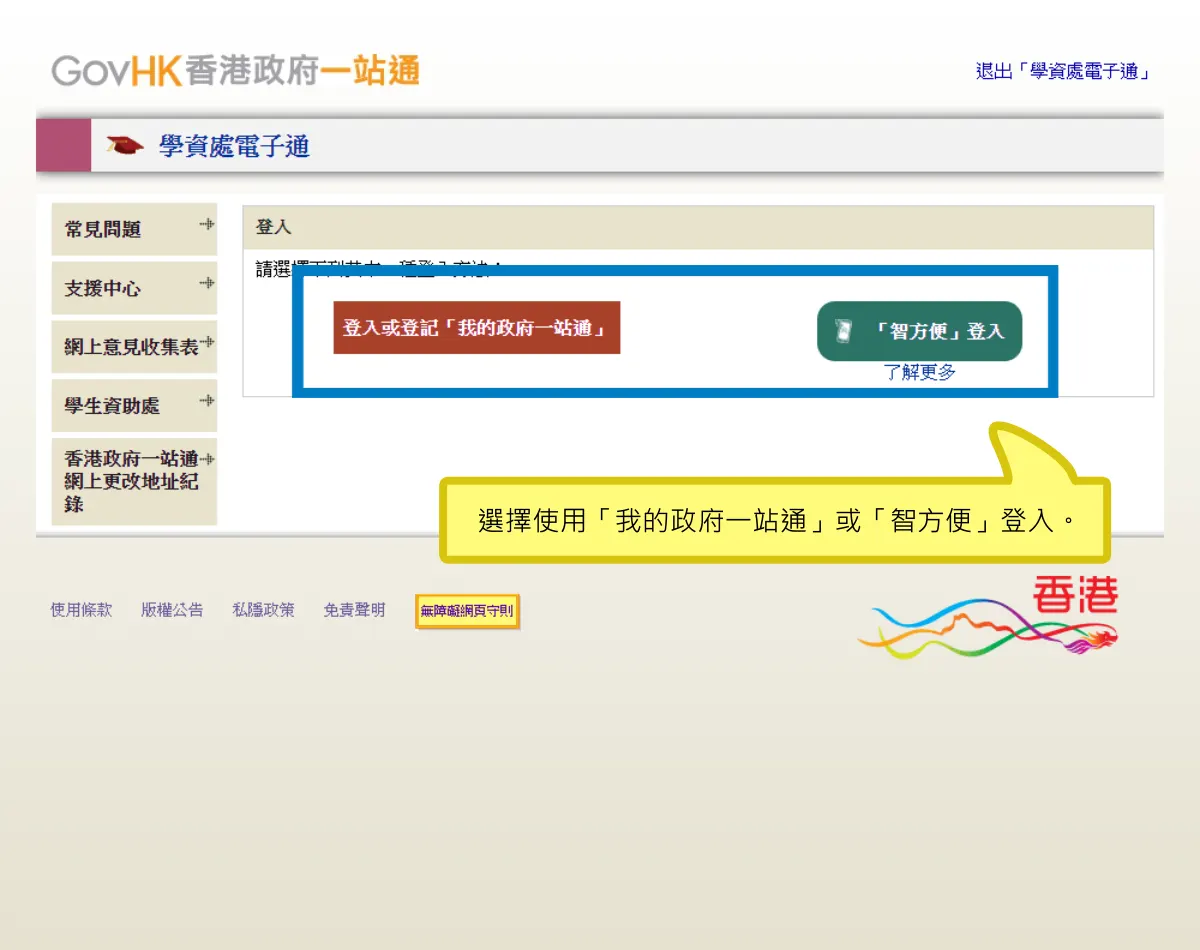The width and height of the screenshot is (1200, 950).
Task: Click the 智方便 phone icon on the login button
Action: pyautogui.click(x=844, y=331)
